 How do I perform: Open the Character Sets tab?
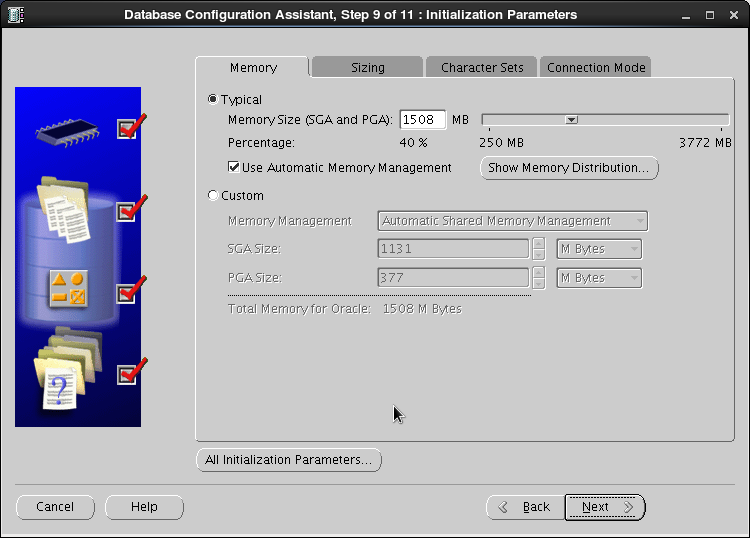point(482,67)
